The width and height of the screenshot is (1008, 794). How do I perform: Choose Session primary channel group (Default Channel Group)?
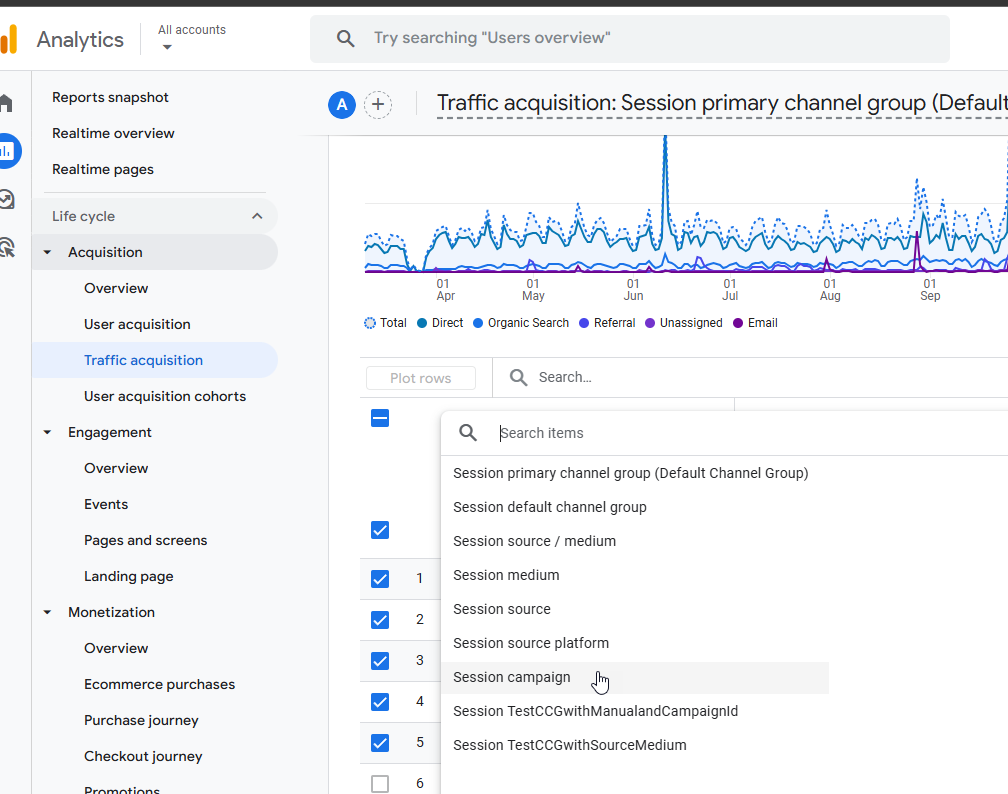point(631,473)
